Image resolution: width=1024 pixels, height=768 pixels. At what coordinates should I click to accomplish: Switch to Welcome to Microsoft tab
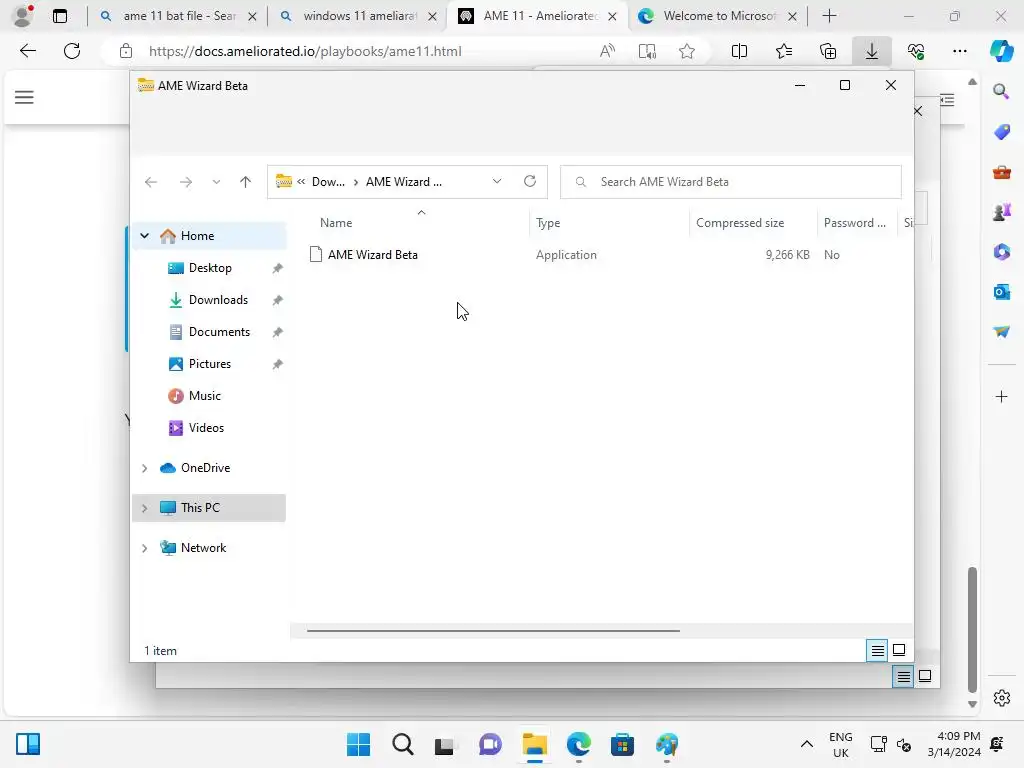click(718, 16)
